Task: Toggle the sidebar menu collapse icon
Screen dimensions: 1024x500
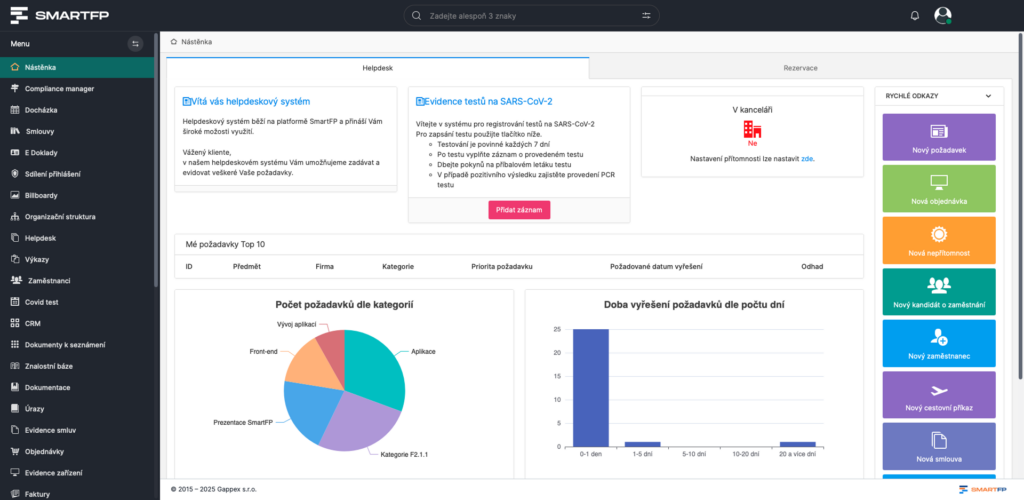Action: (136, 44)
